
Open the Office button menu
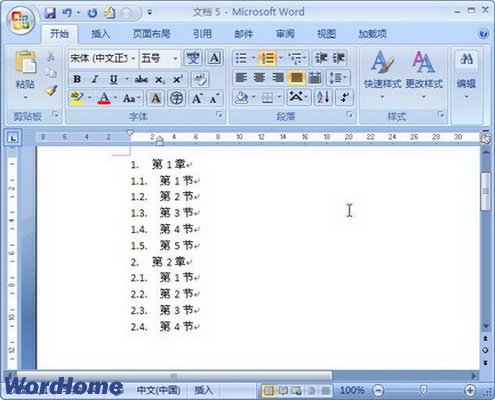click(21, 20)
